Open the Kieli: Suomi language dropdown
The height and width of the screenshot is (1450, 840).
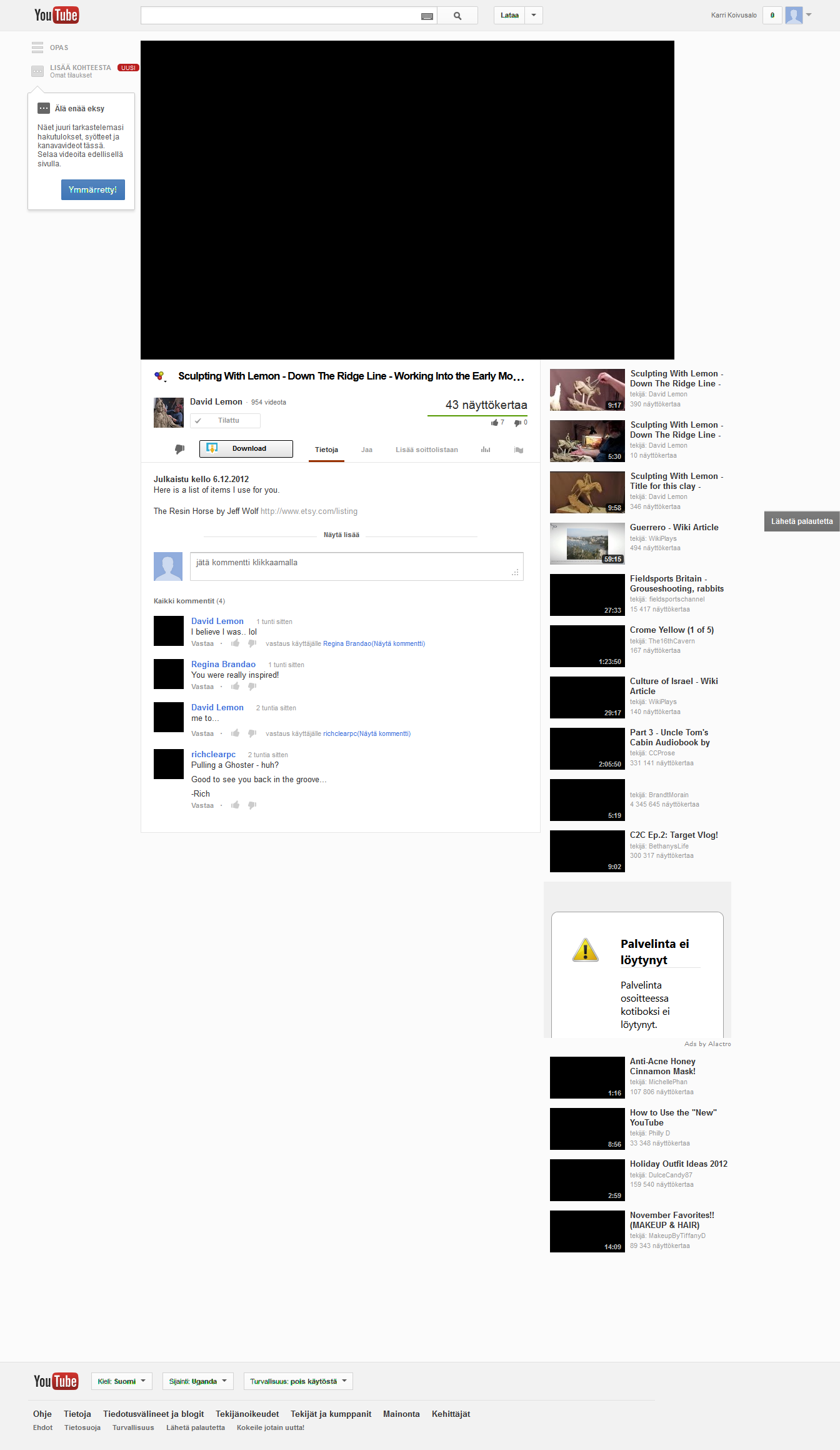(122, 1381)
